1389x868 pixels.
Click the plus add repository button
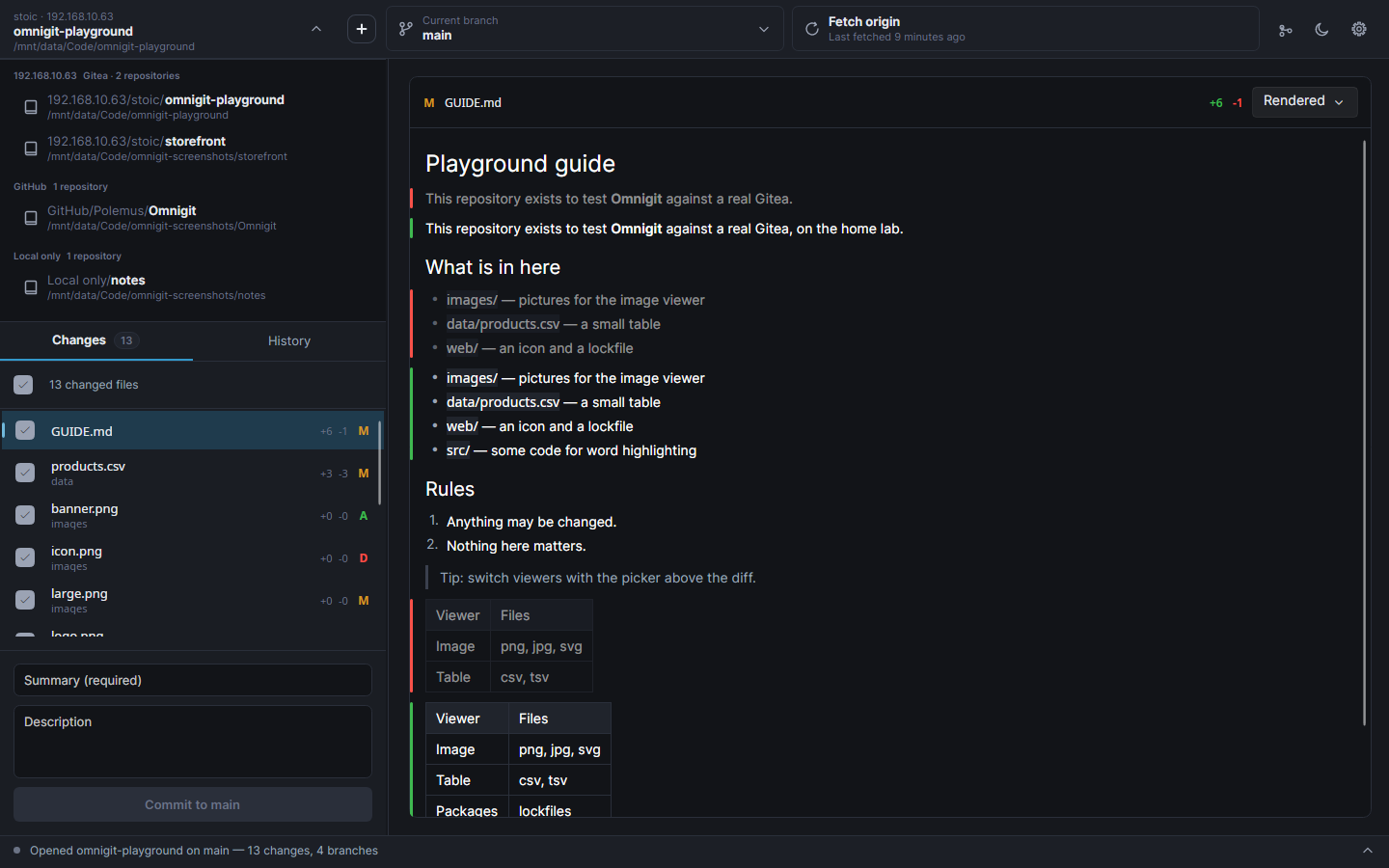coord(362,29)
